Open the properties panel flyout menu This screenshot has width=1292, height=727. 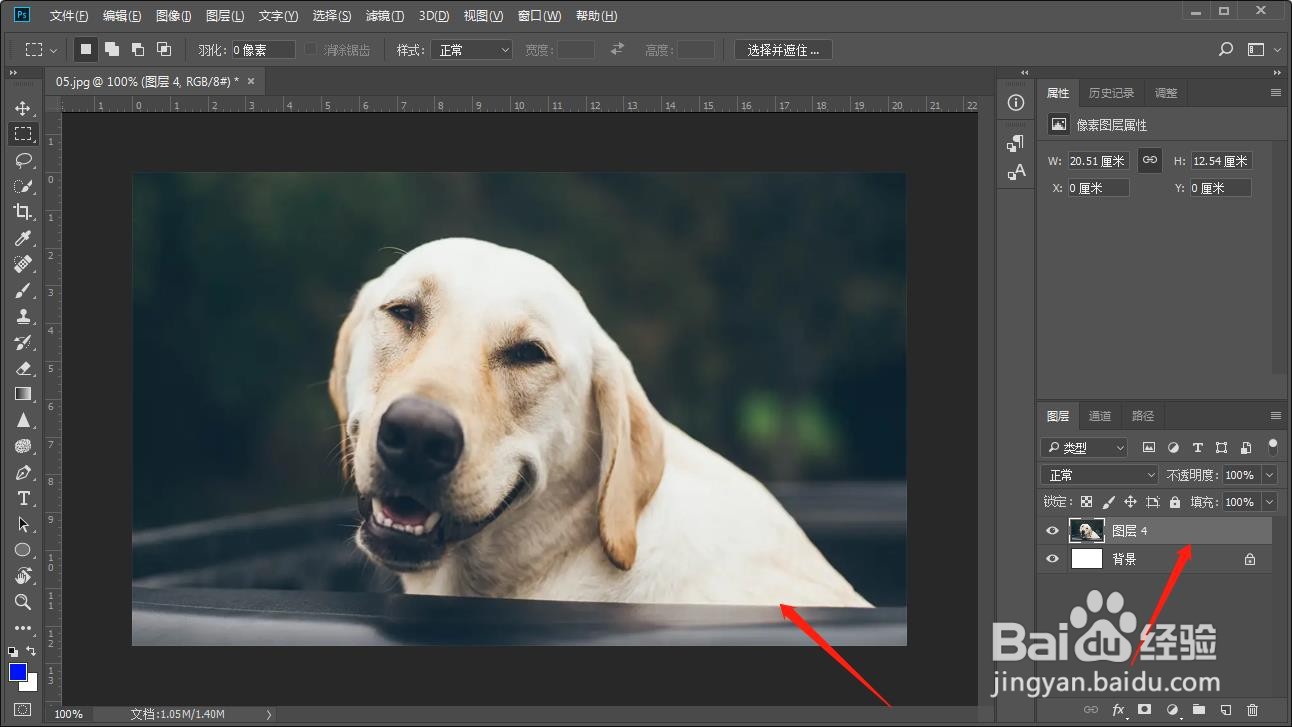1275,93
